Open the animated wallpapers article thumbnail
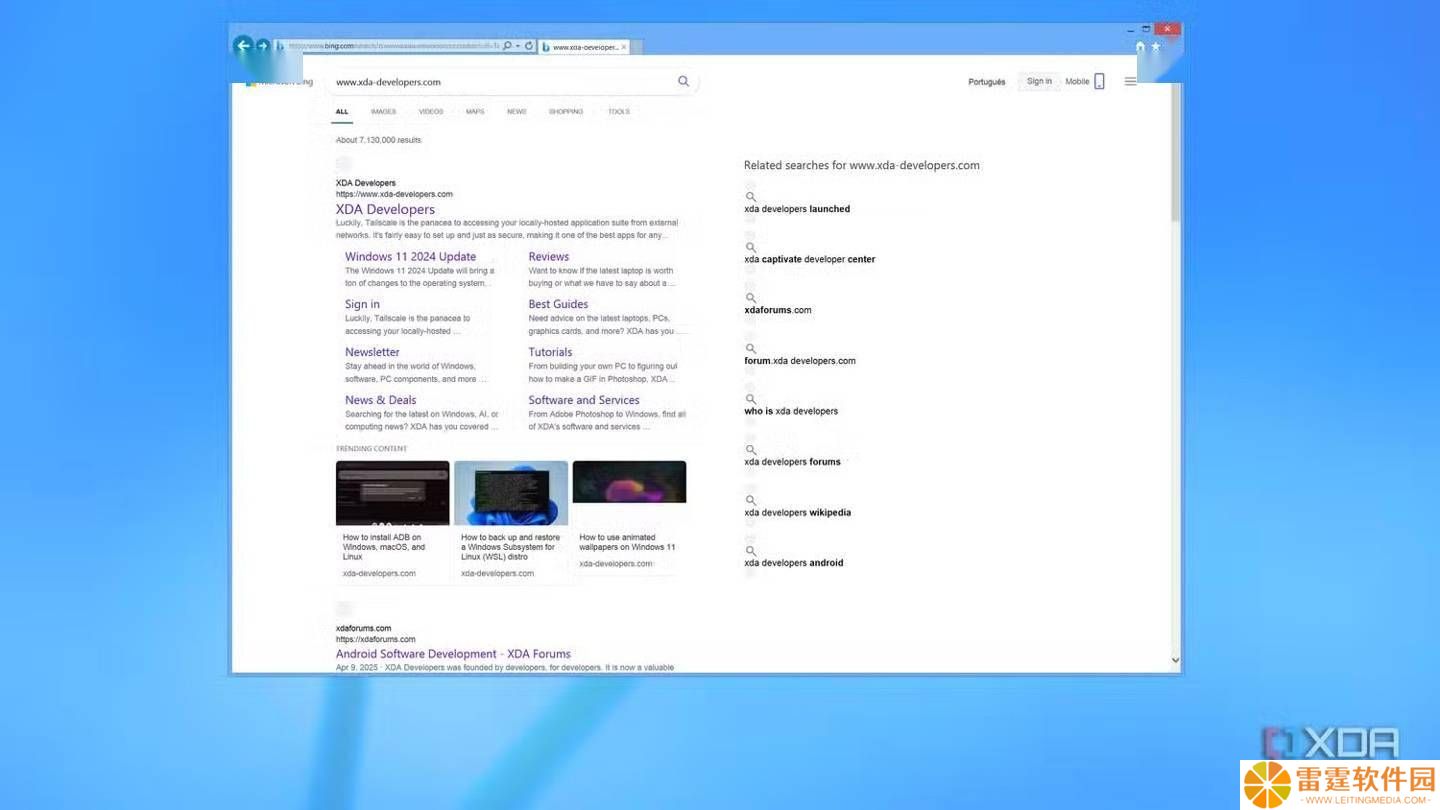This screenshot has width=1440, height=810. (x=629, y=482)
